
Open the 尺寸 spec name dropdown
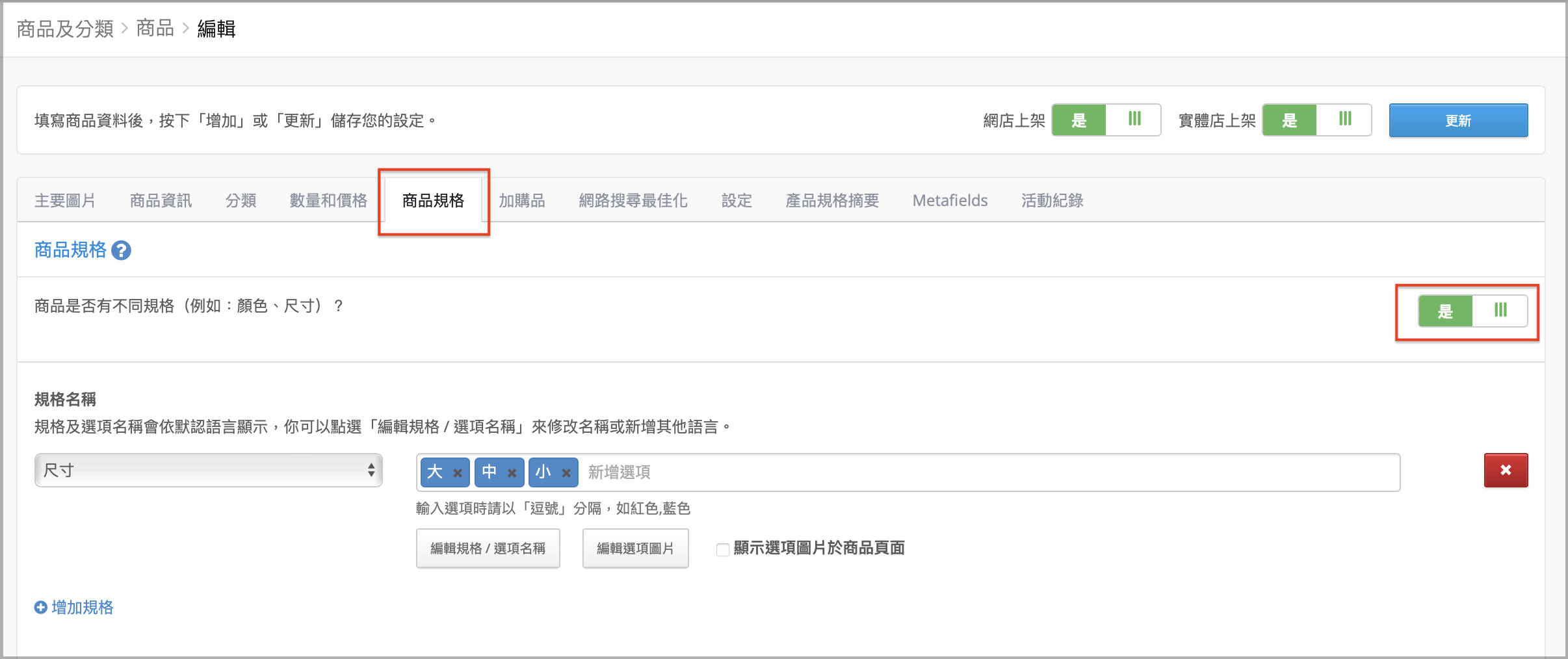tap(208, 470)
